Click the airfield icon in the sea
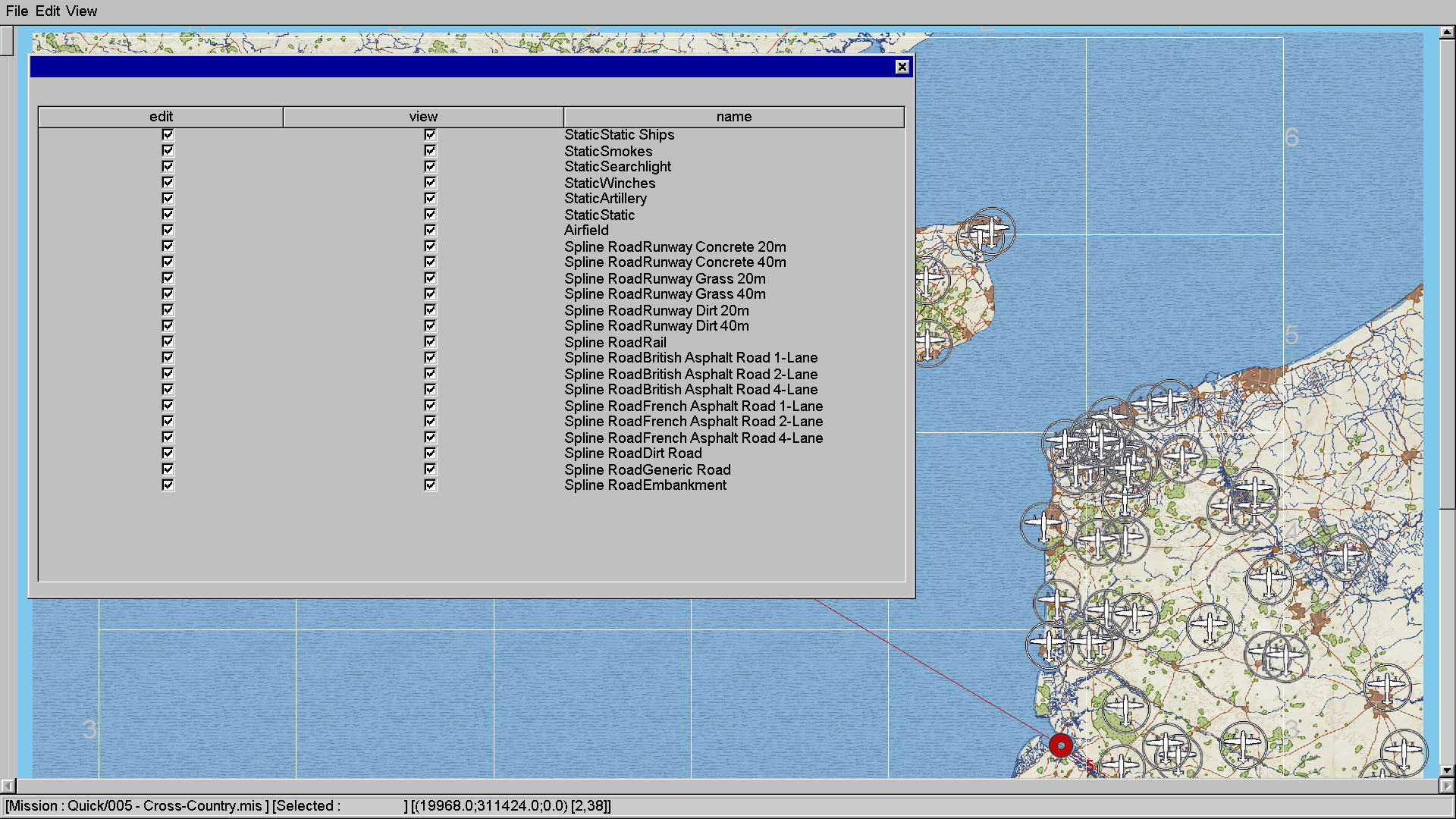The image size is (1456, 819). tap(1044, 525)
